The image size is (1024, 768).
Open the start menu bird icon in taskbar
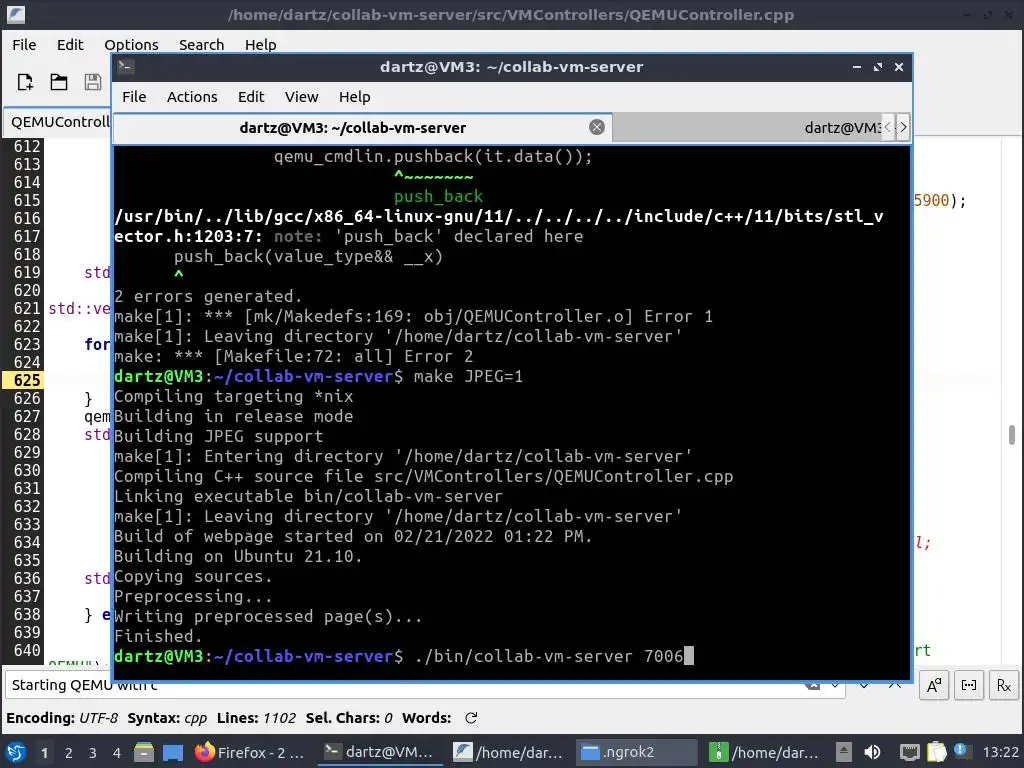point(16,752)
